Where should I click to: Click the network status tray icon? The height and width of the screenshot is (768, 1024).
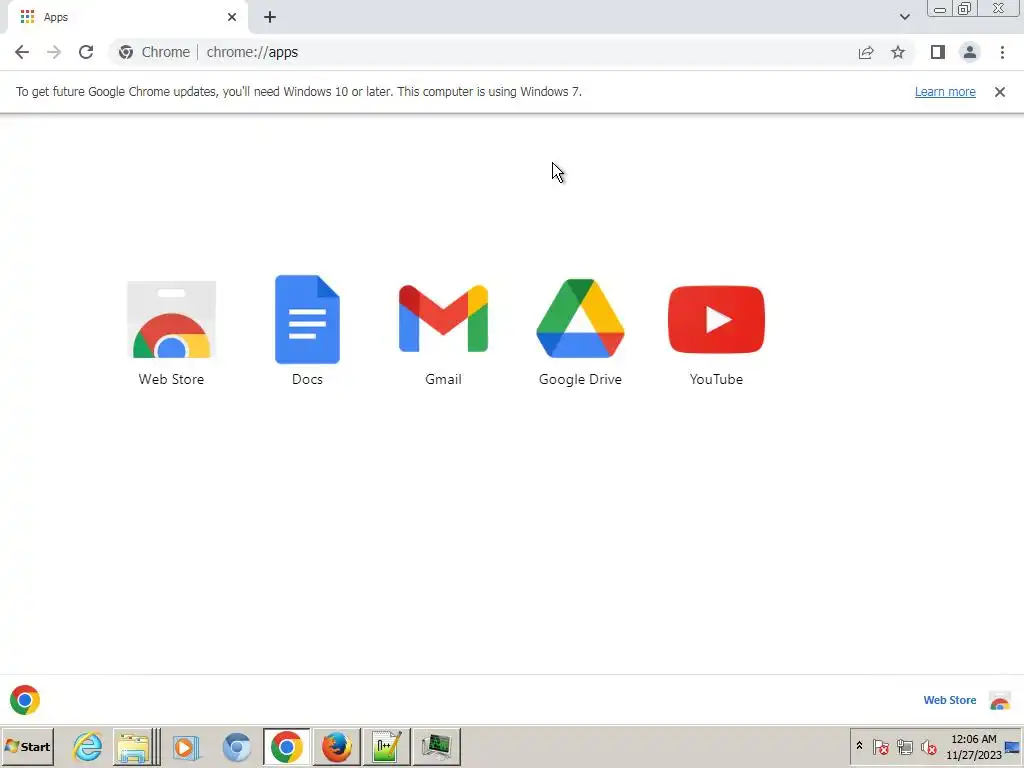(904, 746)
